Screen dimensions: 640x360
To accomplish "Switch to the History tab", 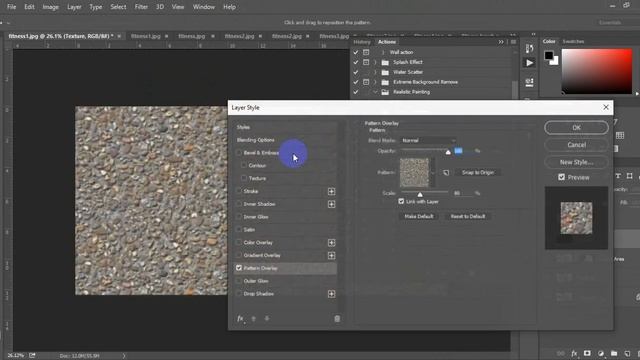I will tap(362, 42).
